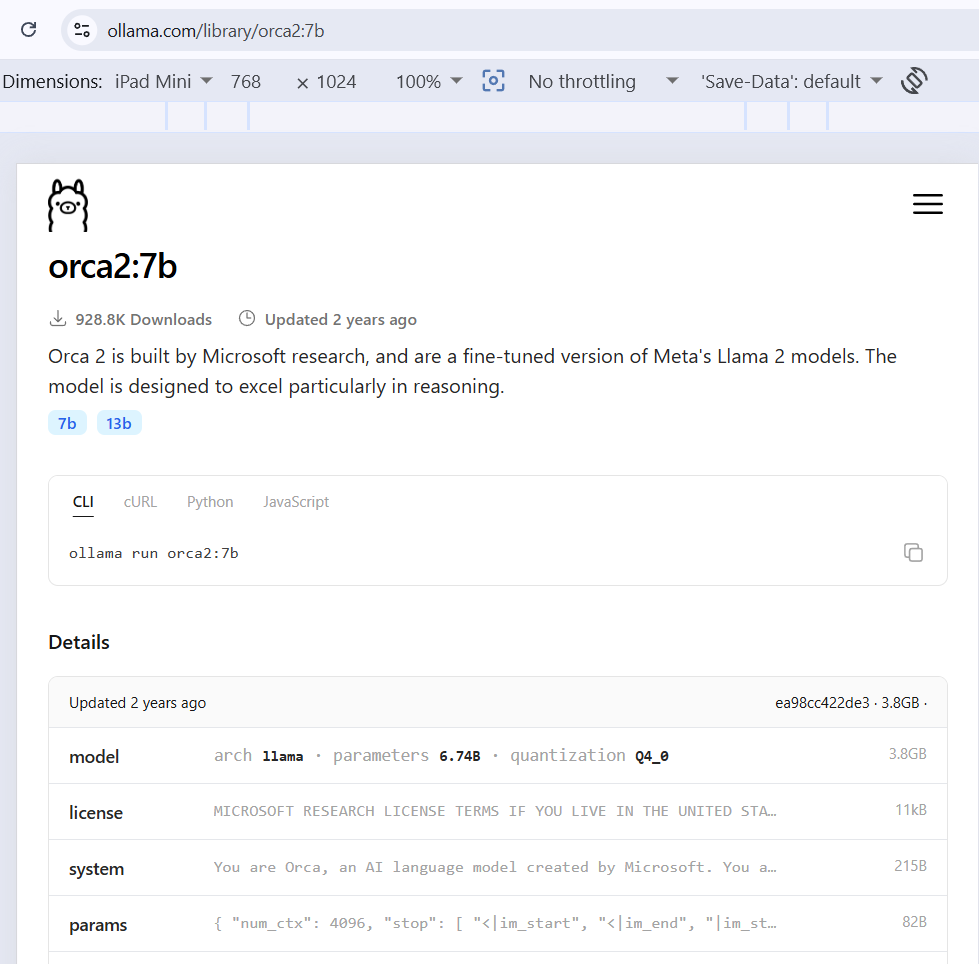Edit the device width field showing 768
The image size is (979, 964).
click(x=246, y=82)
